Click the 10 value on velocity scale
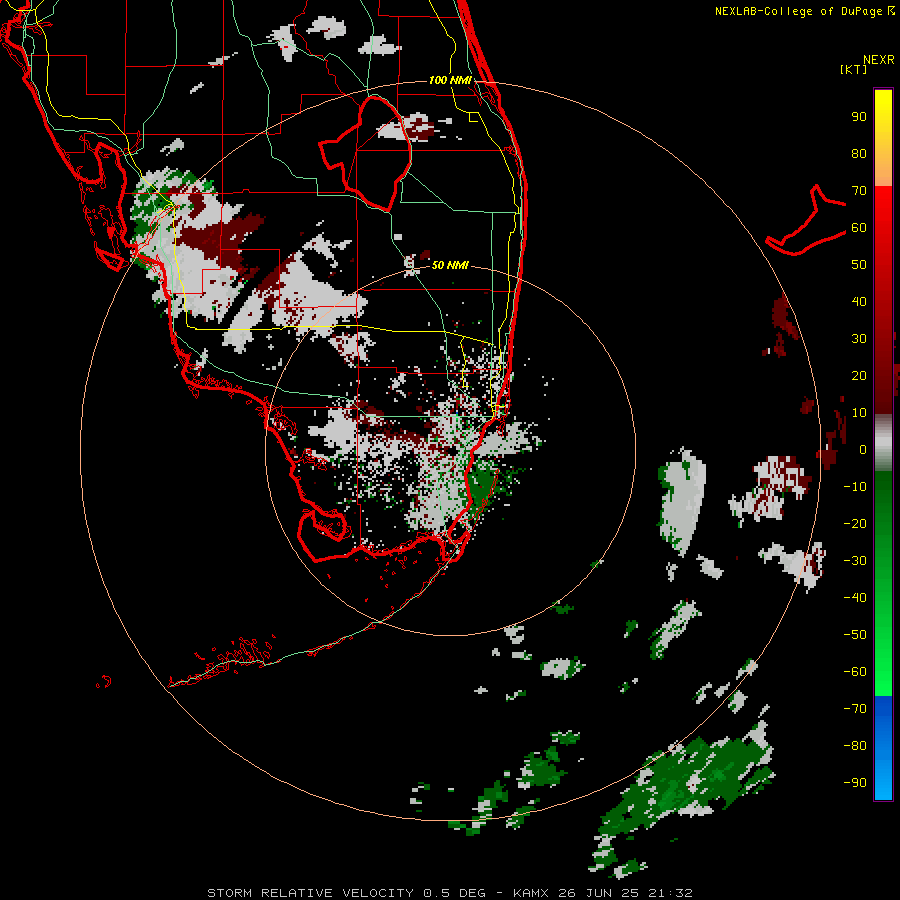Image resolution: width=900 pixels, height=900 pixels. pyautogui.click(x=859, y=413)
